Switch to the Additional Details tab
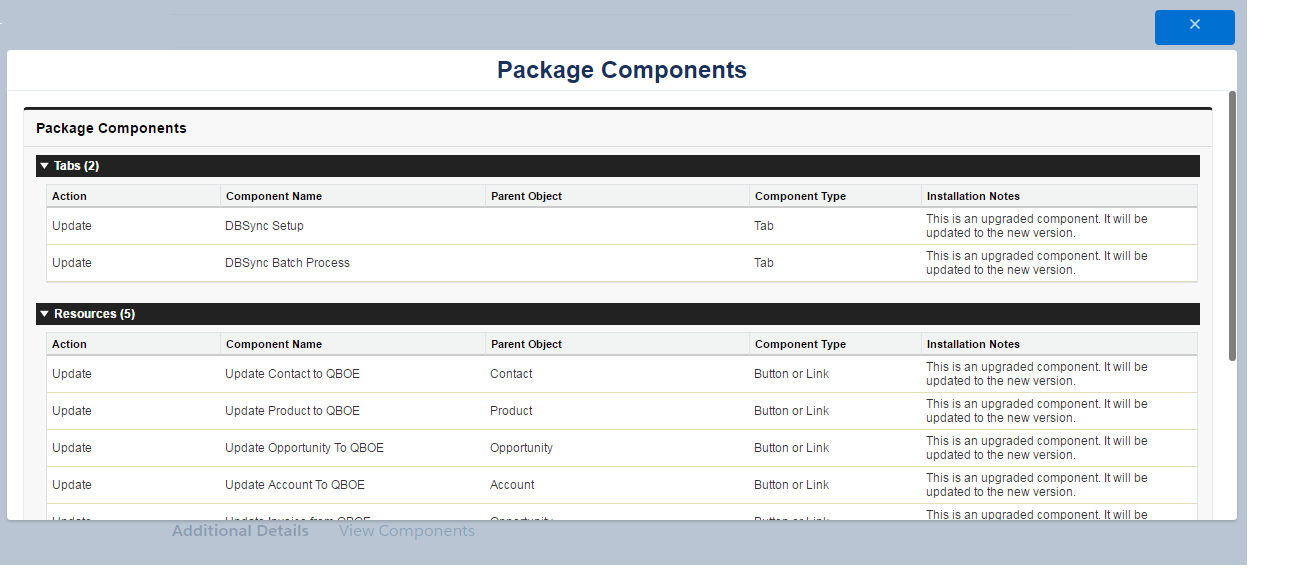The image size is (1300, 580). point(240,531)
